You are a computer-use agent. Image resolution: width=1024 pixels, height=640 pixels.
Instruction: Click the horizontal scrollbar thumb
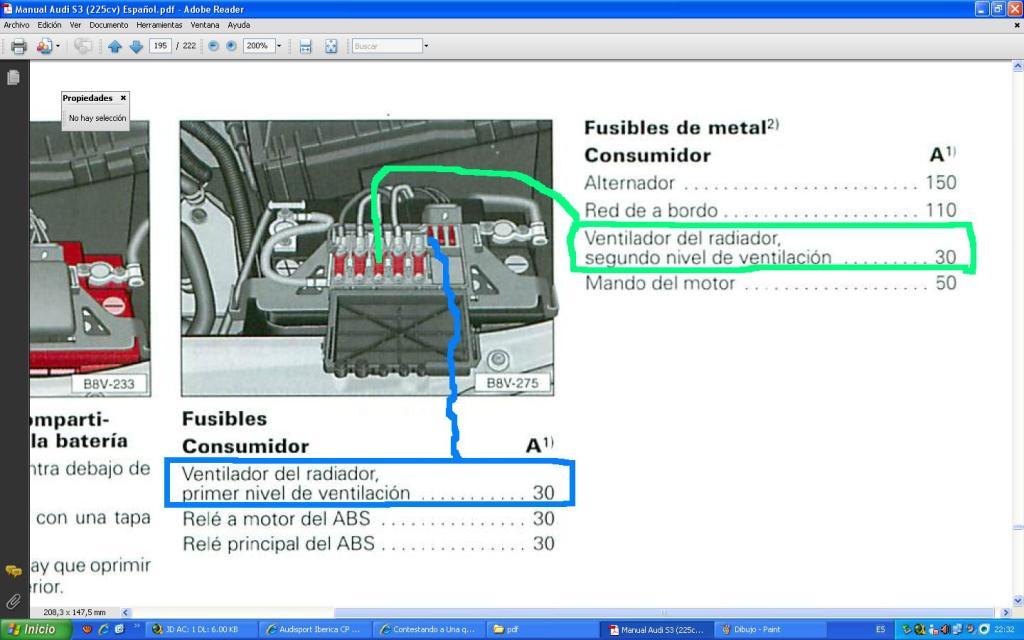665,613
